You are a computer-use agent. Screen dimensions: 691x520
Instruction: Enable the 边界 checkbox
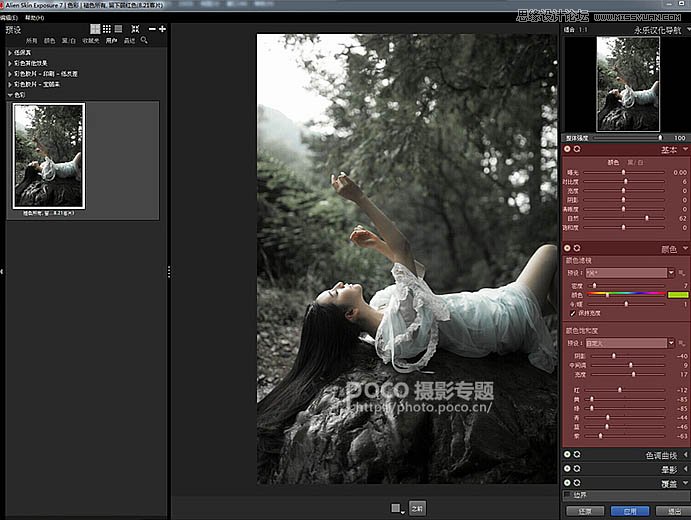pos(568,495)
